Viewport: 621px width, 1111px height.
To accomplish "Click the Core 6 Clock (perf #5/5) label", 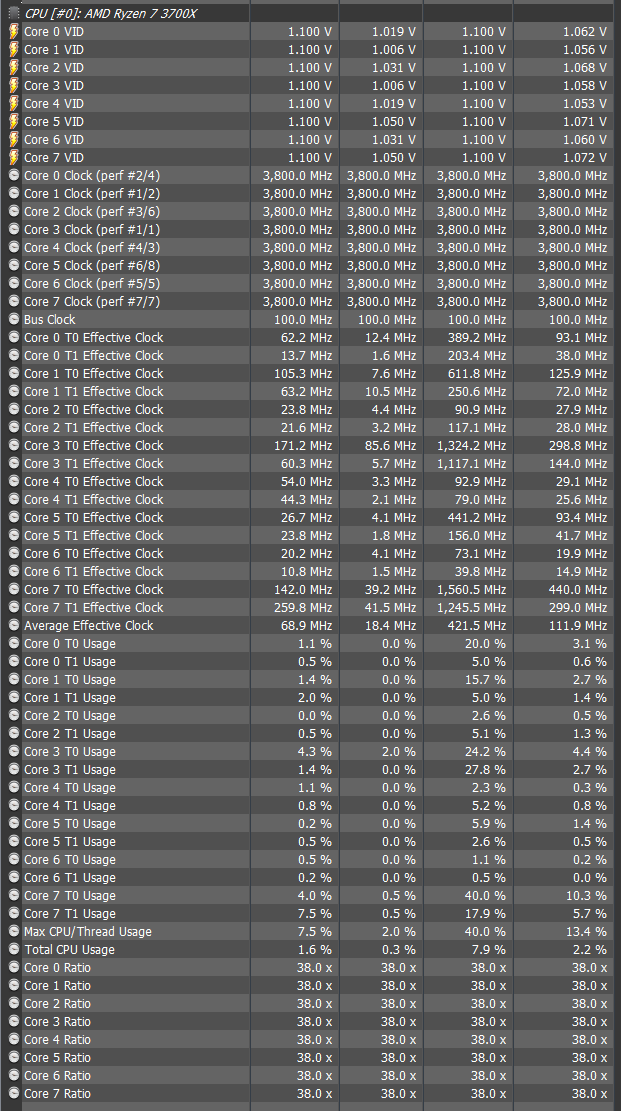I will pos(91,283).
